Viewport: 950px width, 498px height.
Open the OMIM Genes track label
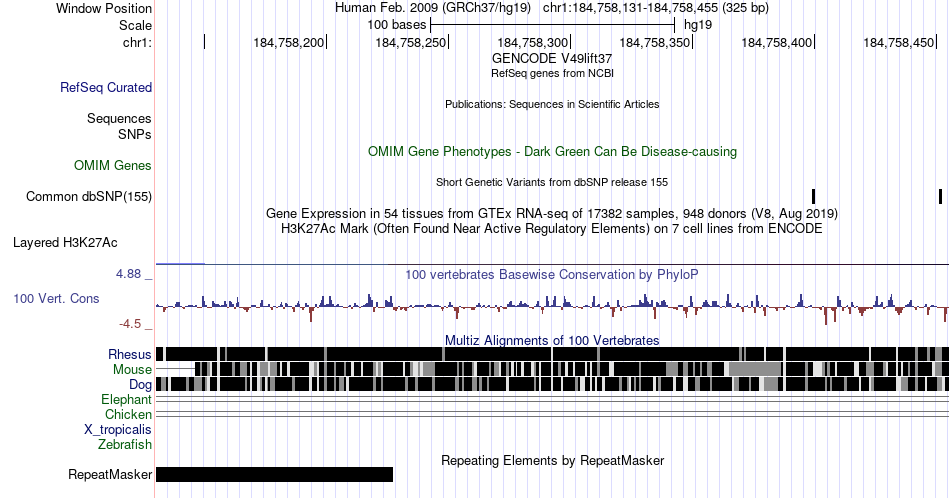click(113, 165)
